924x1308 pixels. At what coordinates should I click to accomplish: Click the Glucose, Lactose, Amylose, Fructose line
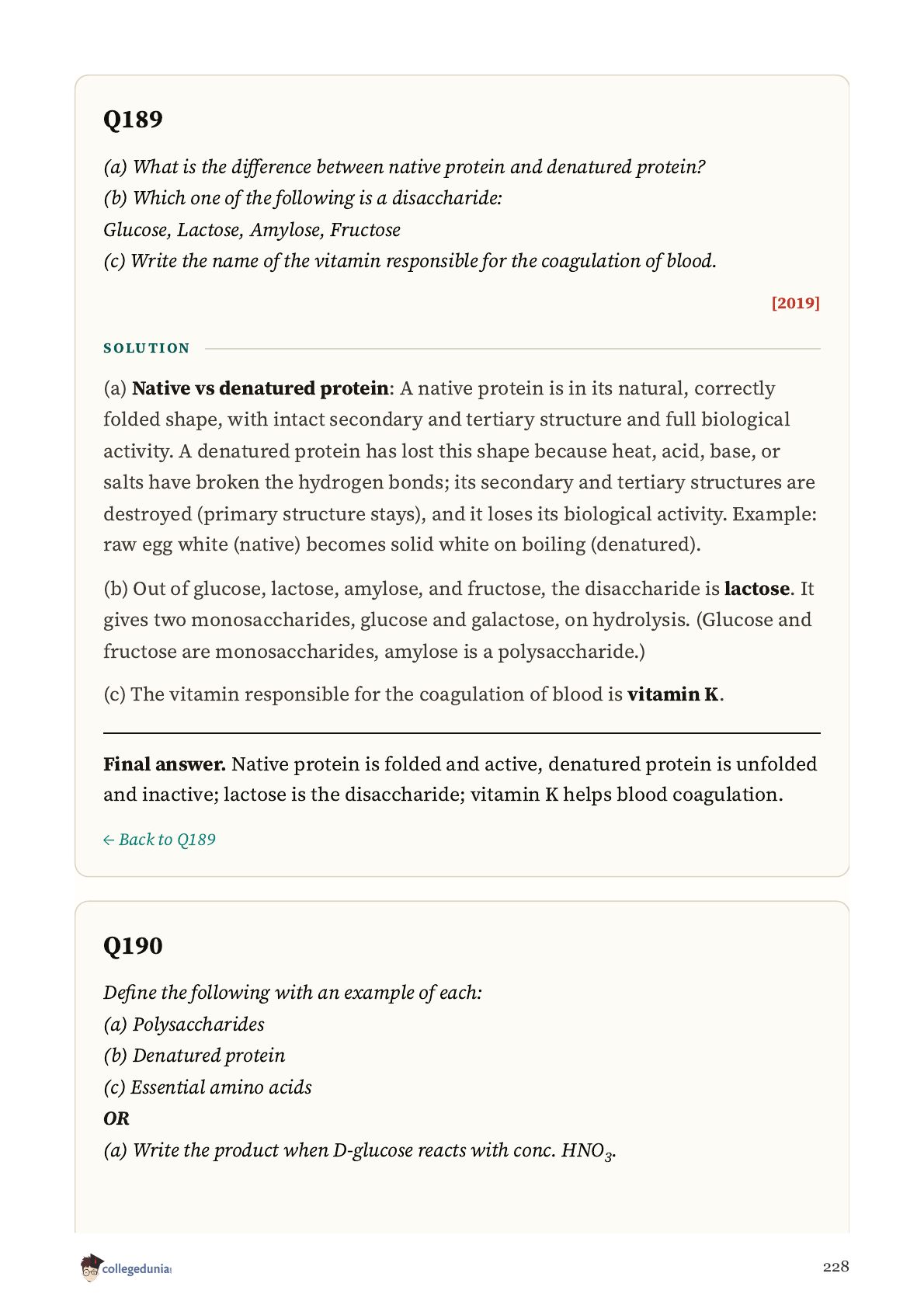tap(252, 230)
